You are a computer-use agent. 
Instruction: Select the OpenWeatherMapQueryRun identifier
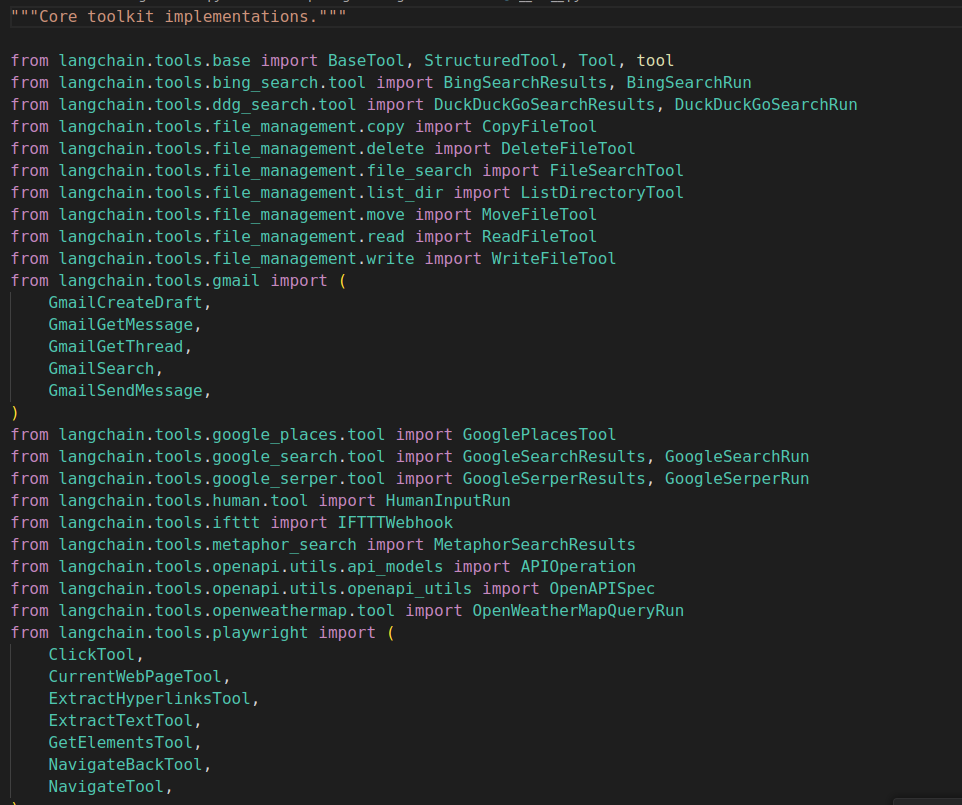pos(578,611)
